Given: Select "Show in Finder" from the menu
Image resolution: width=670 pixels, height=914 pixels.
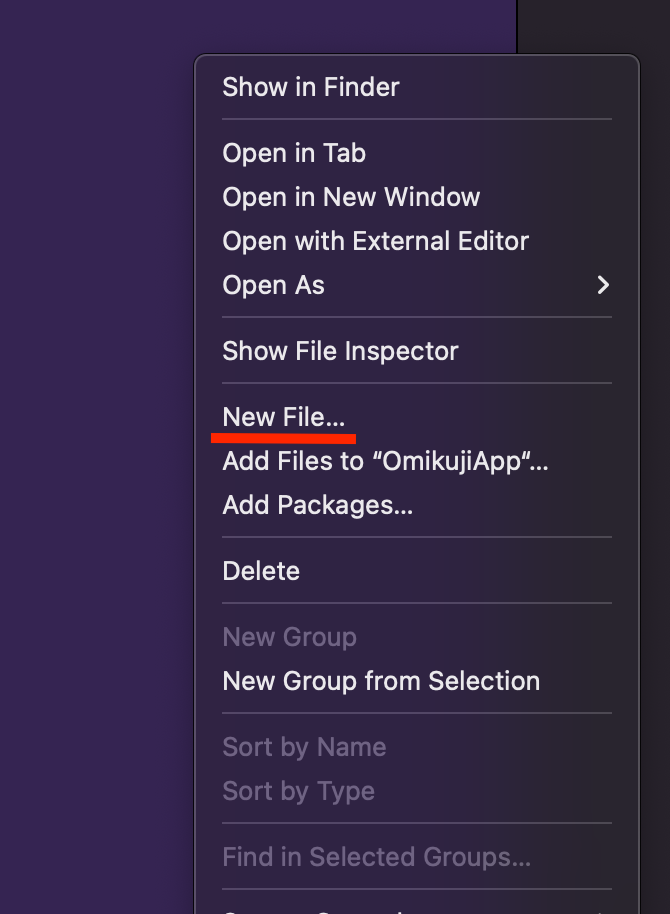Looking at the screenshot, I should coord(310,87).
